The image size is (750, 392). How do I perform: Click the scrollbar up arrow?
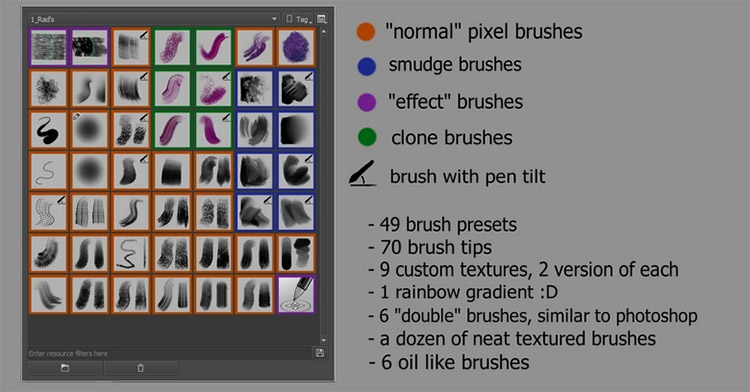coord(324,32)
